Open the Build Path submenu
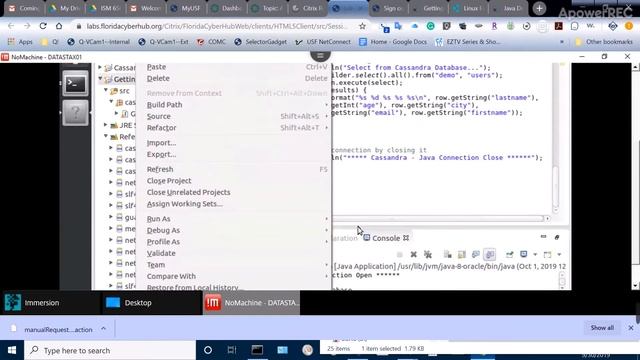 tap(234, 105)
